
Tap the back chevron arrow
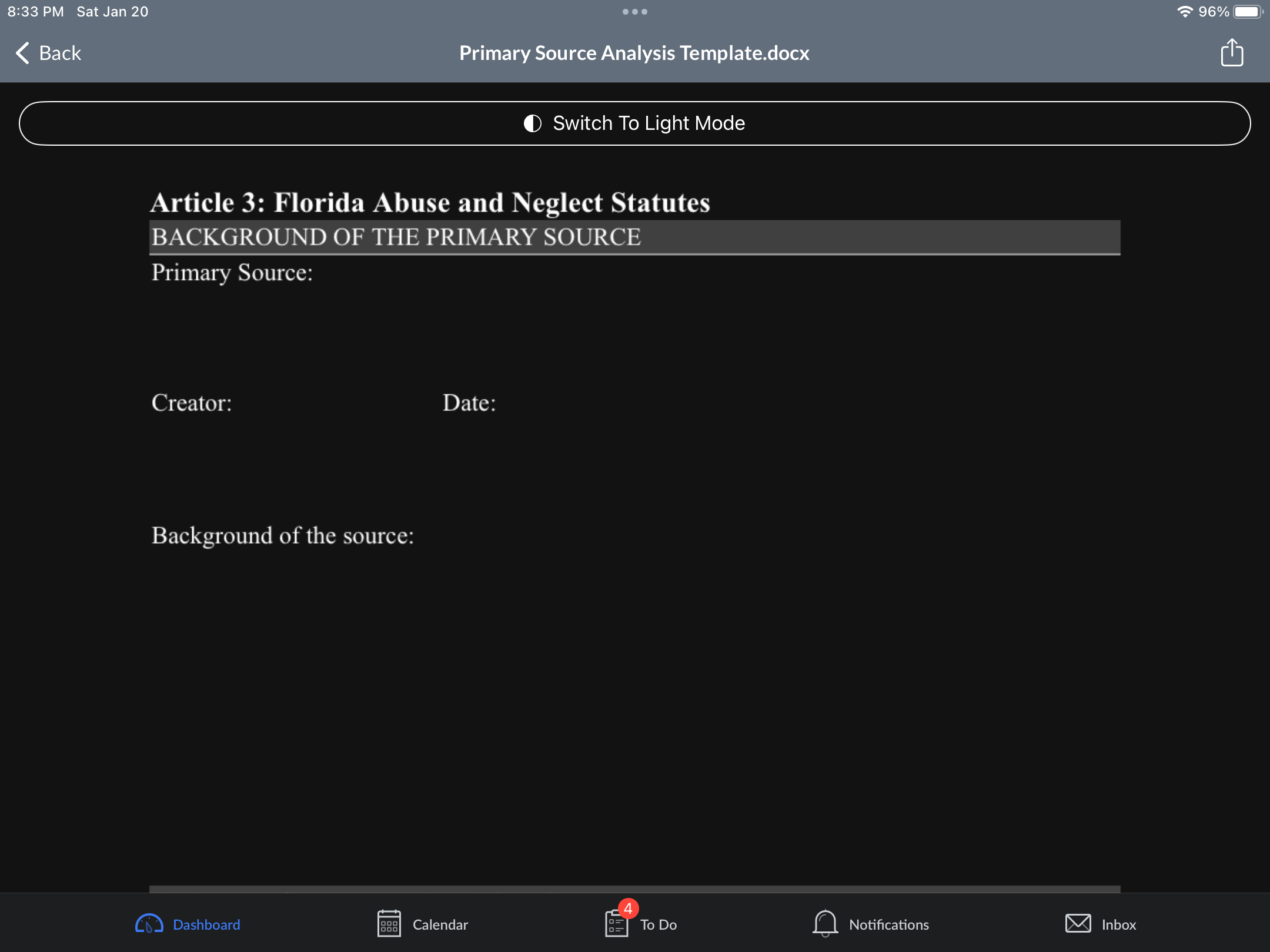coord(22,53)
